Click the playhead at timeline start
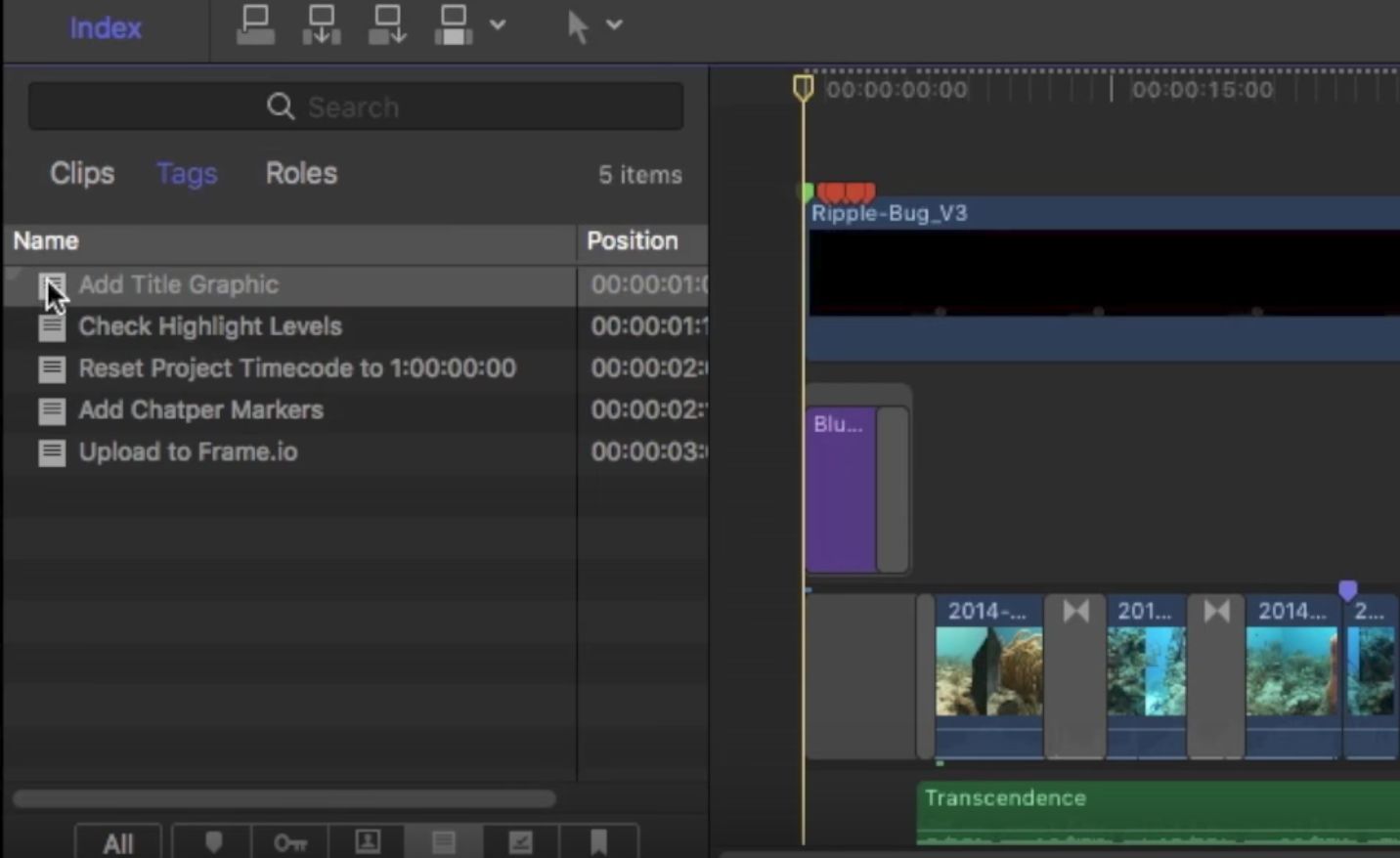 [x=803, y=88]
